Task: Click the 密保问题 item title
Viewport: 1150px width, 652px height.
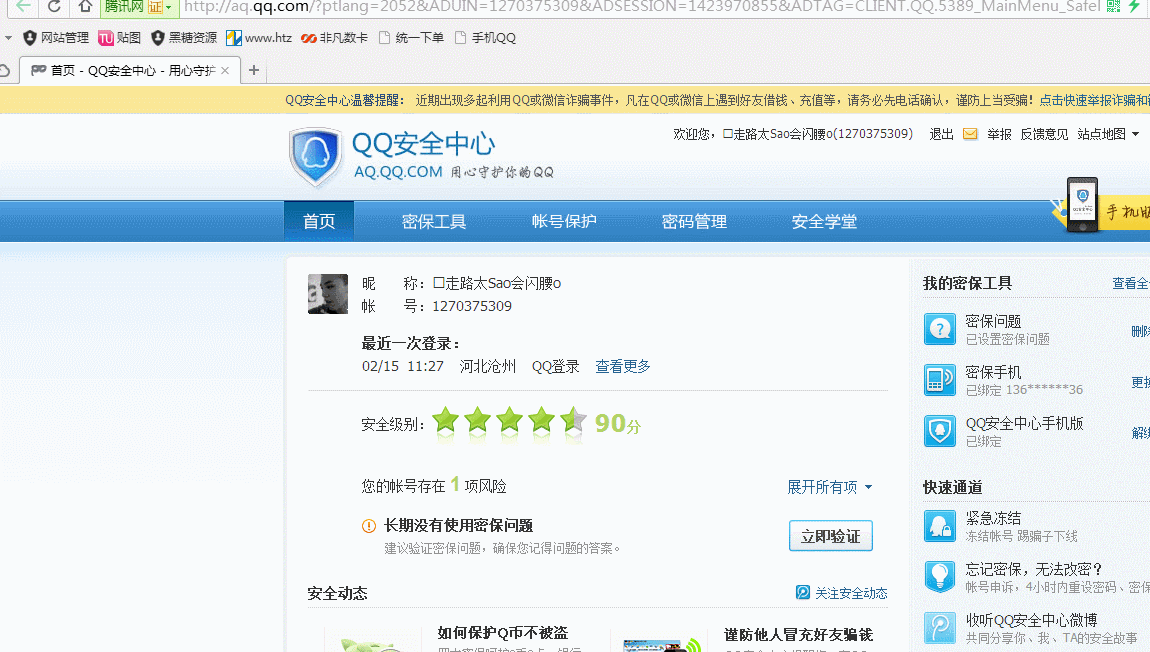Action: (993, 321)
